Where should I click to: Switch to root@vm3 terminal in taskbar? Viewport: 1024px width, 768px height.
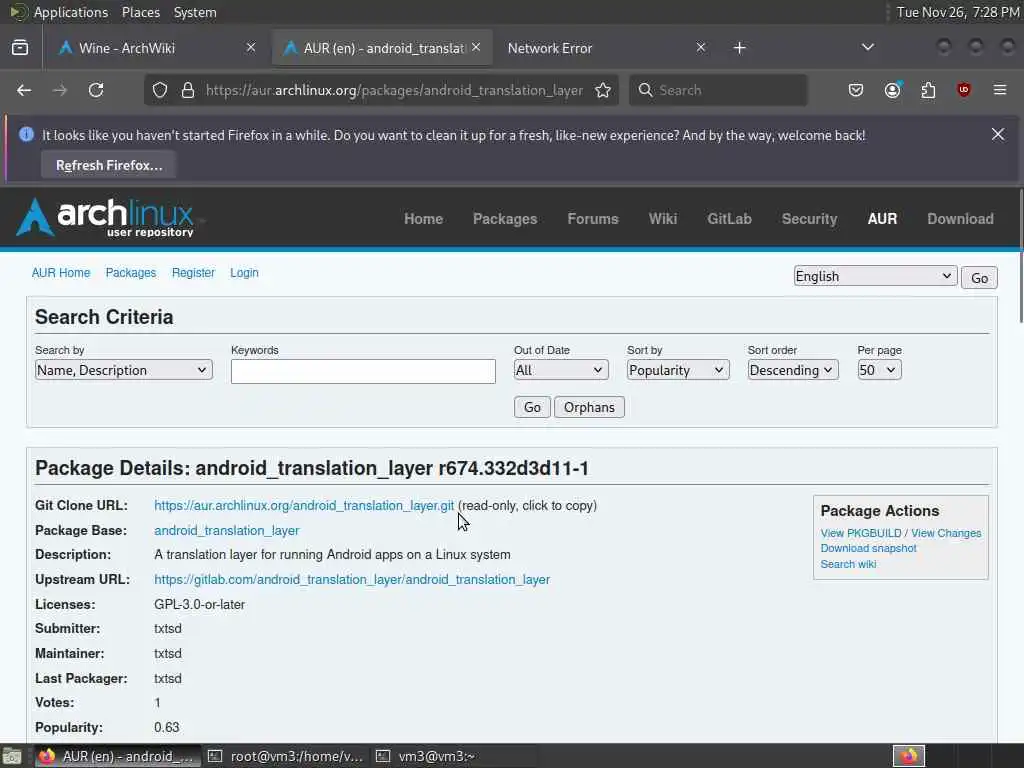[x=285, y=756]
